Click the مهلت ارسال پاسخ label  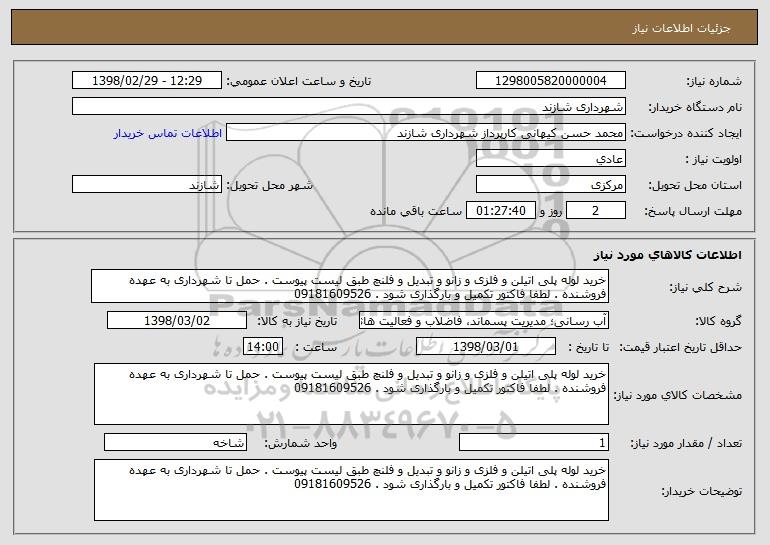click(x=693, y=211)
